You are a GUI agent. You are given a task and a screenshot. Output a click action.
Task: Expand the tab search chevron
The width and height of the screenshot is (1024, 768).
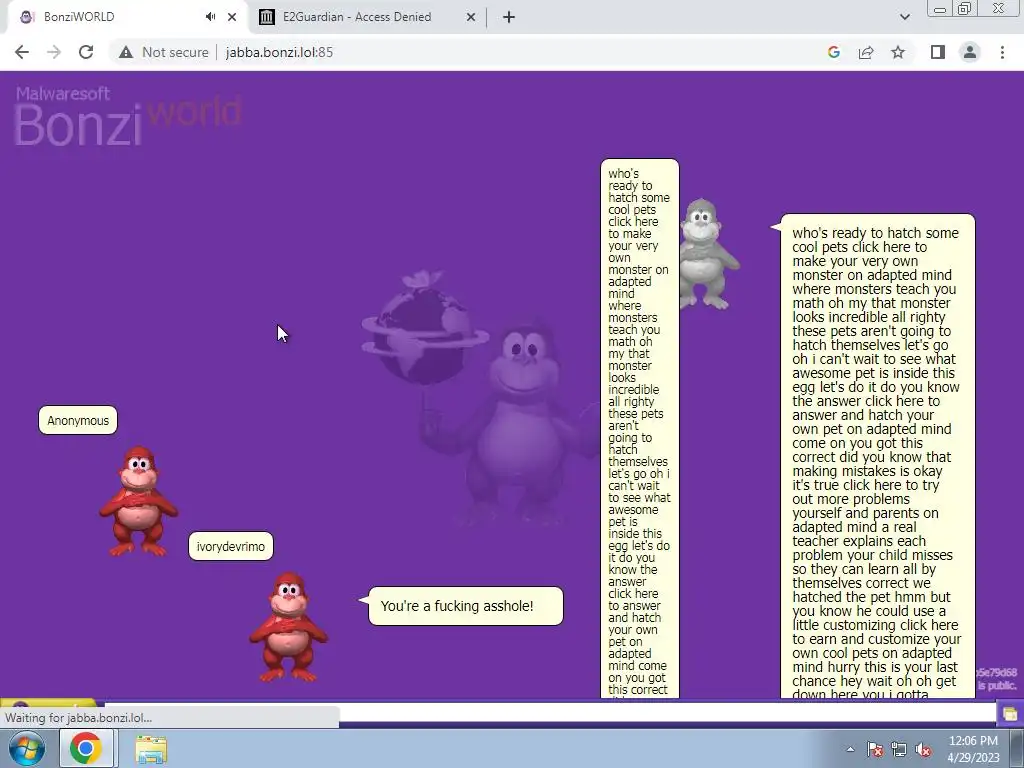(x=904, y=17)
